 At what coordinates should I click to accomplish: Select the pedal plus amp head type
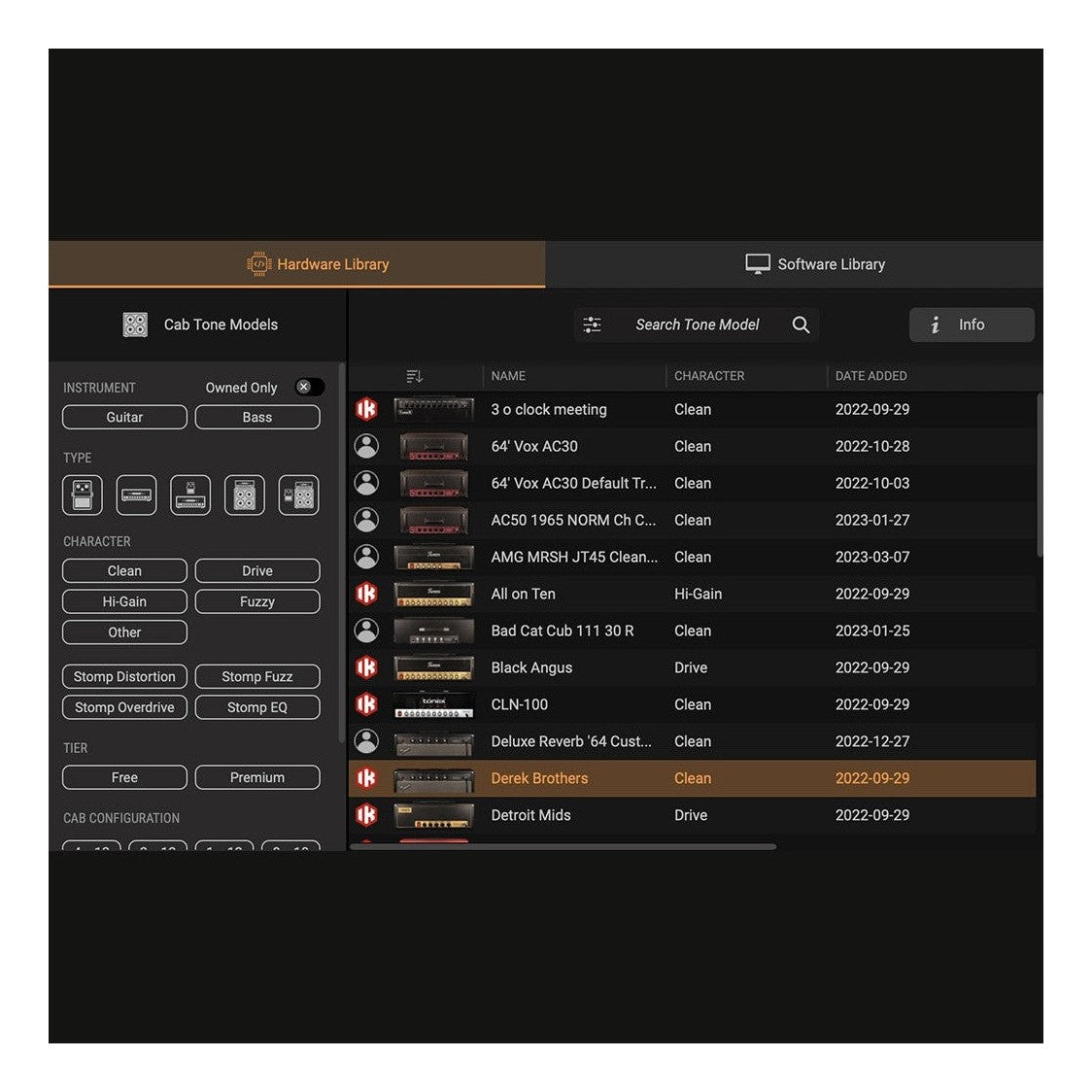(x=190, y=495)
